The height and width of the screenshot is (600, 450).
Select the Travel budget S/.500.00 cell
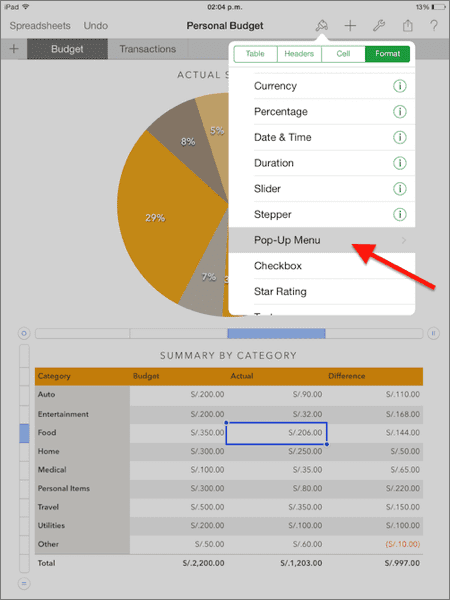click(x=178, y=507)
